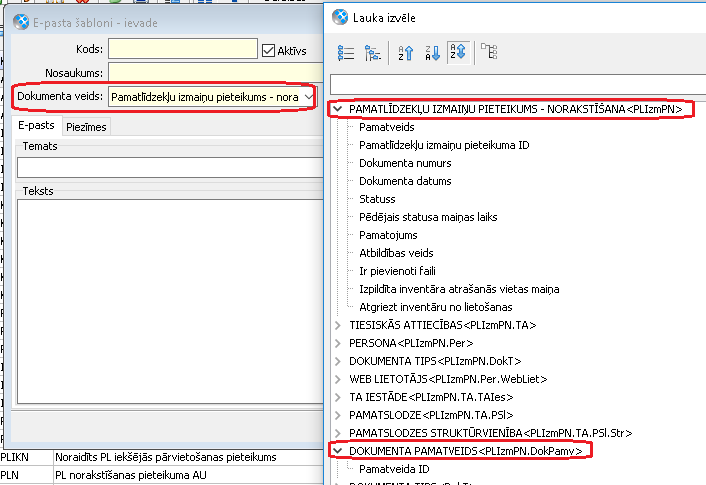Click the search field in Lauka izvēle
Image resolution: width=706 pixels, height=485 pixels.
[x=518, y=84]
